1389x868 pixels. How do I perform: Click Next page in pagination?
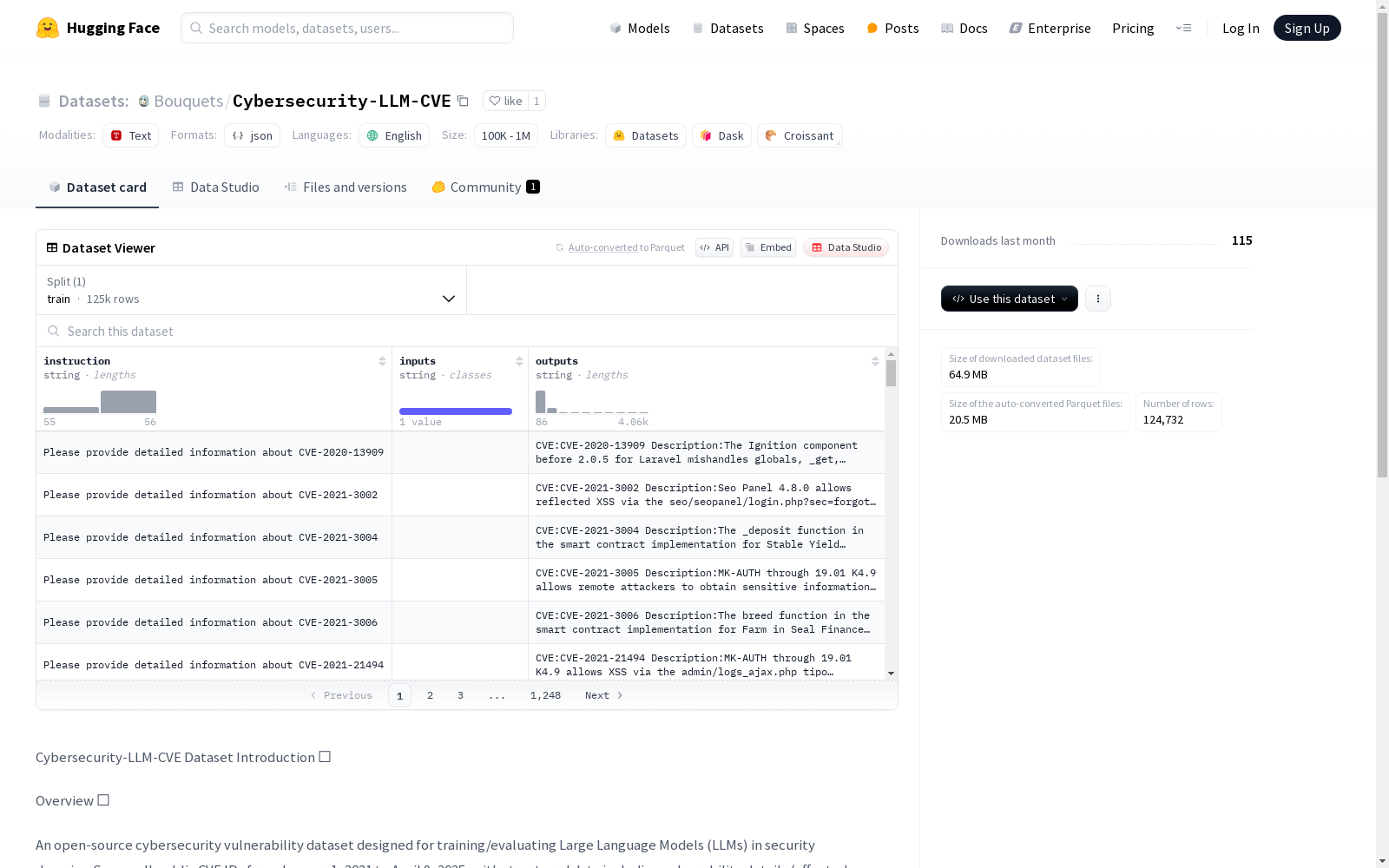point(604,695)
